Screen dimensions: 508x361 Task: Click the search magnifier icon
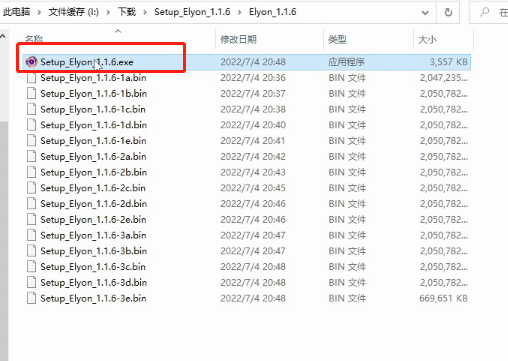(x=484, y=12)
